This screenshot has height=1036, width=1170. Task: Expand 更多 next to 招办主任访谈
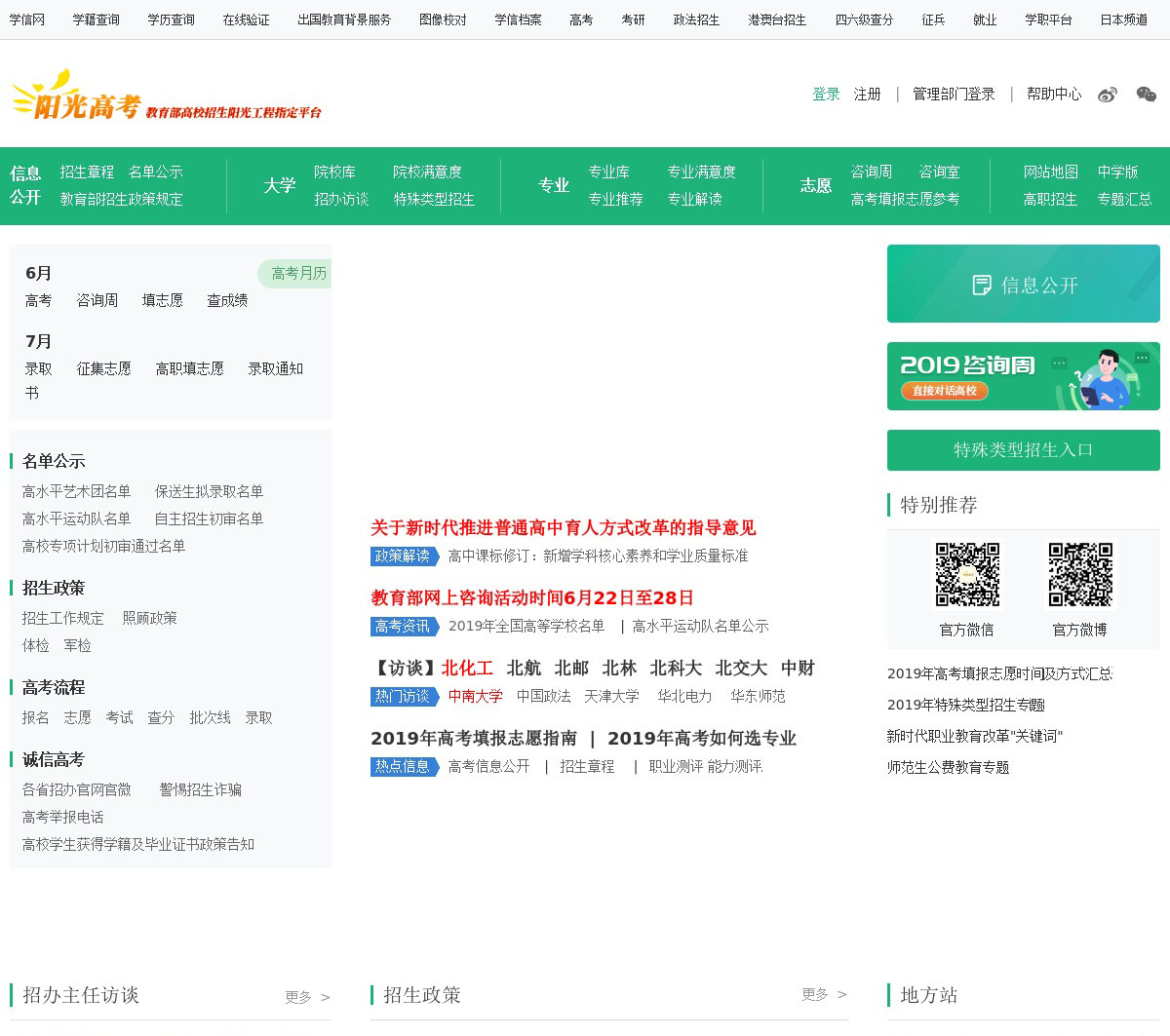(x=307, y=997)
